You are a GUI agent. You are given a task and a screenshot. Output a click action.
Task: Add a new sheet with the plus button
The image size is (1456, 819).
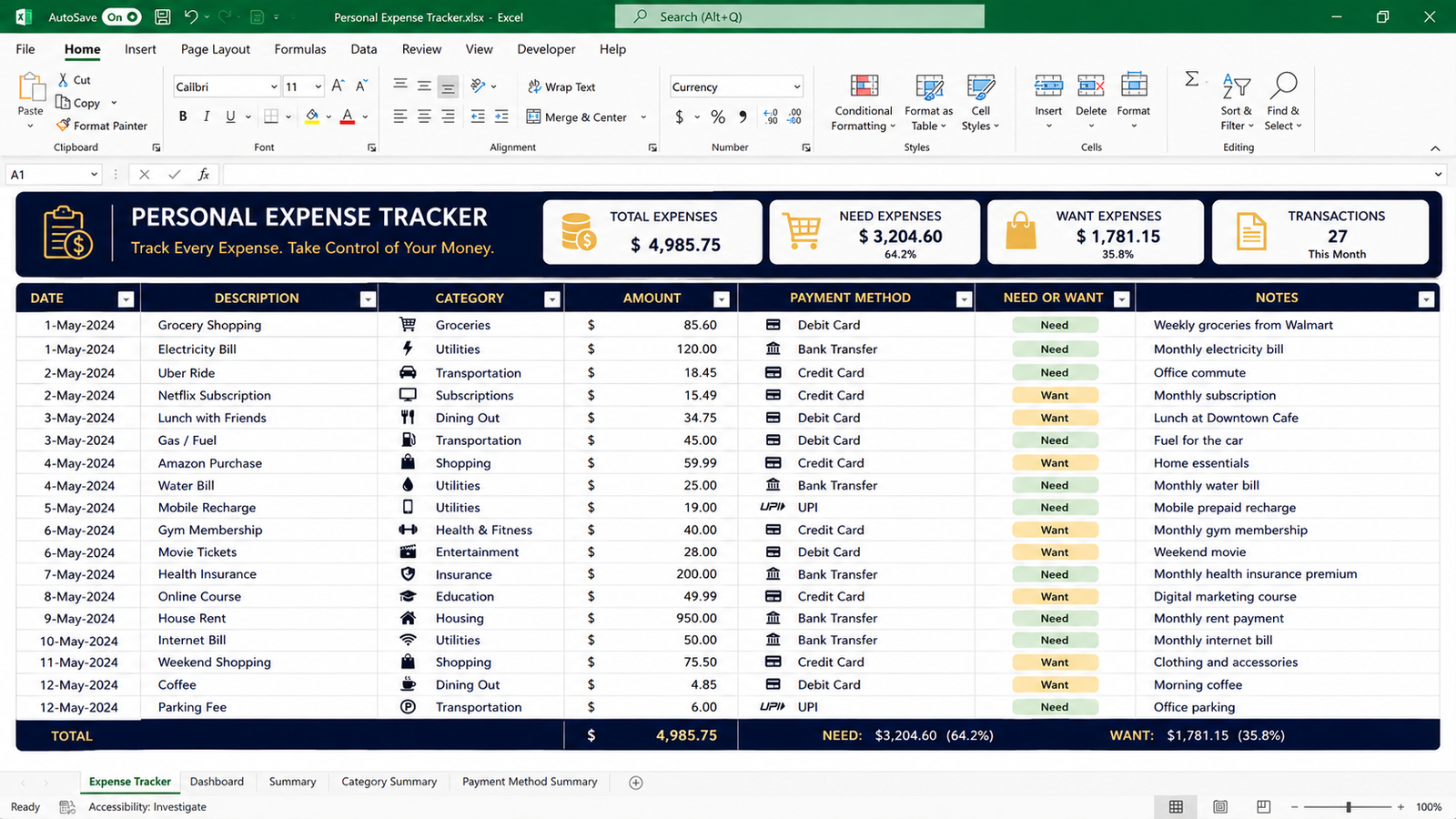point(636,783)
